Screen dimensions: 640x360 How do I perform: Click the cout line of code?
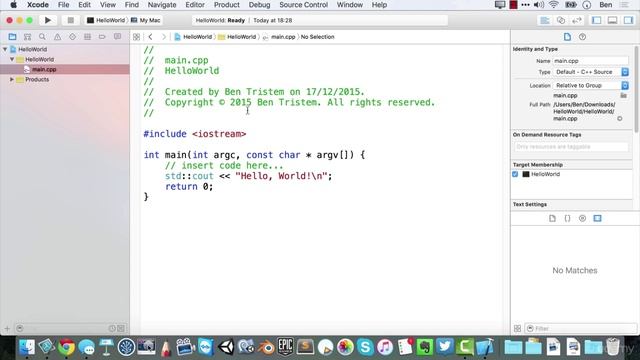coord(249,176)
